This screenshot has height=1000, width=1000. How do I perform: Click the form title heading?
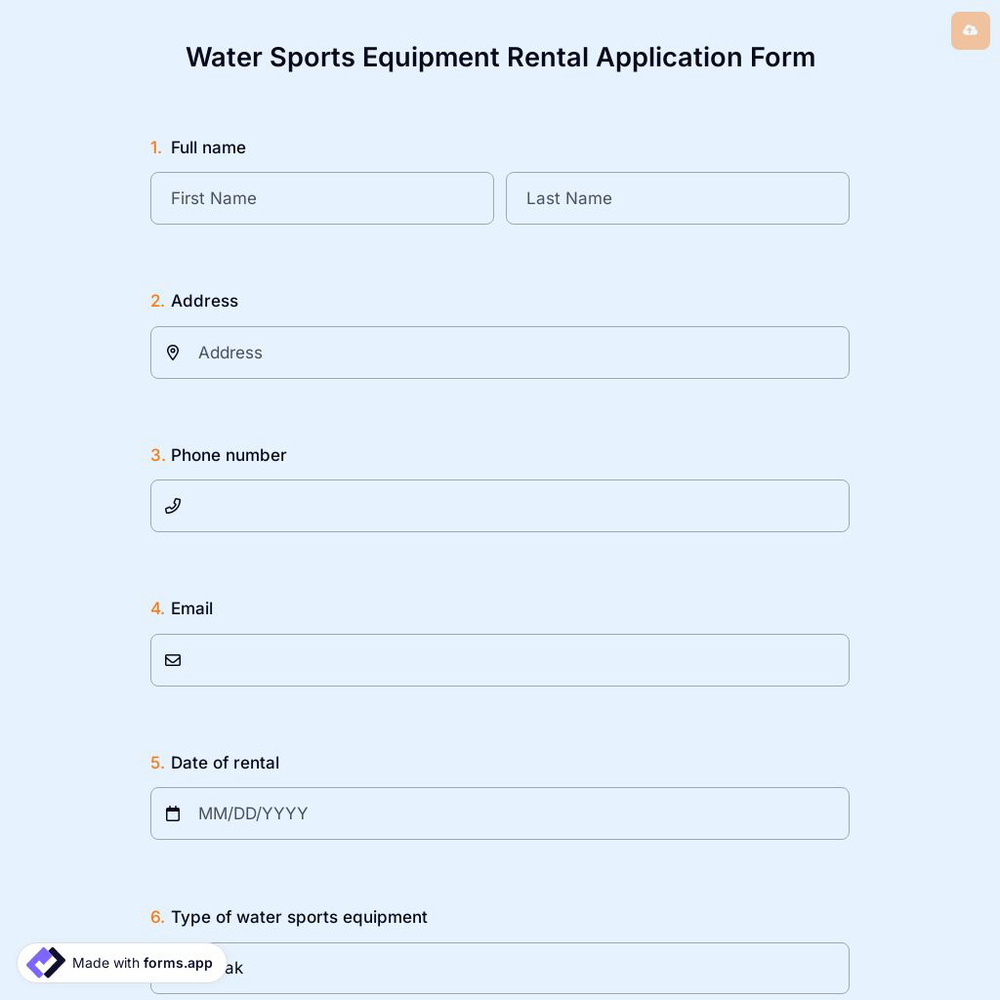click(500, 57)
